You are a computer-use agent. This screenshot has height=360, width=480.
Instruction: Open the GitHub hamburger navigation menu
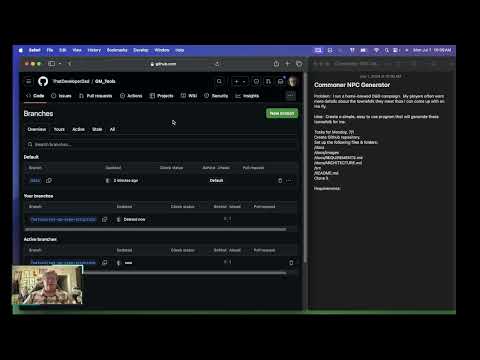(x=29, y=81)
